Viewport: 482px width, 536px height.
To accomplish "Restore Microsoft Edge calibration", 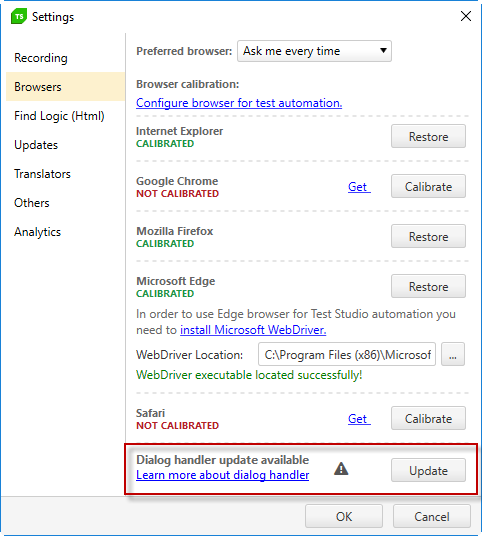I will [x=428, y=286].
